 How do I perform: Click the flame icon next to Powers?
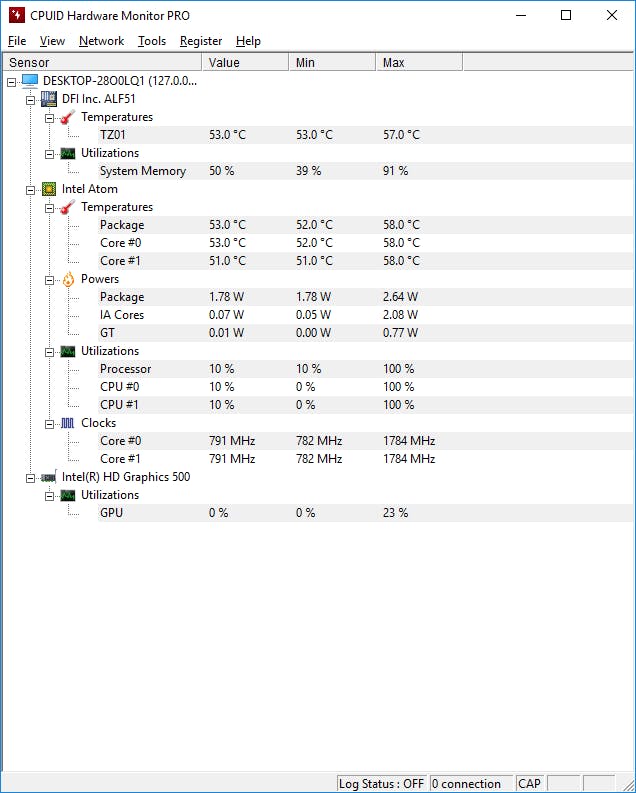[x=68, y=279]
